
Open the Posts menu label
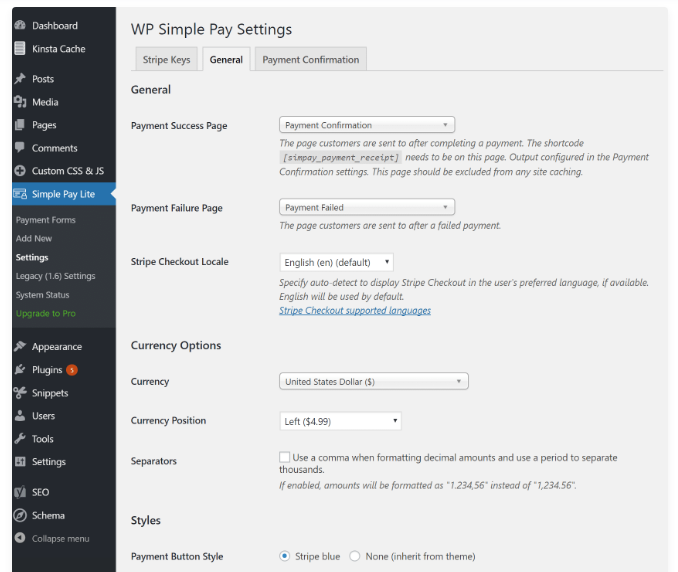coord(43,79)
